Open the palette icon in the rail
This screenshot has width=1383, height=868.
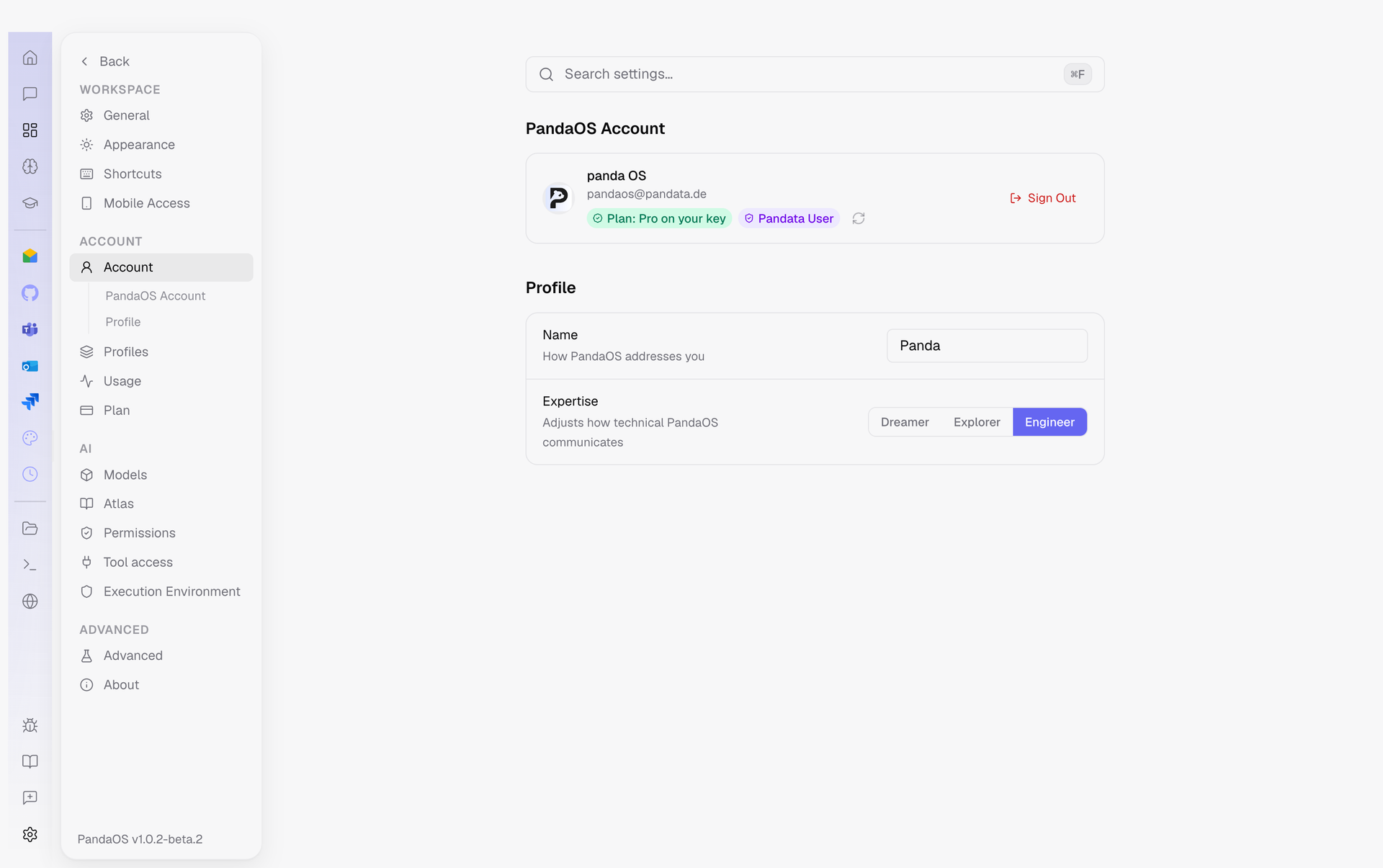(30, 438)
